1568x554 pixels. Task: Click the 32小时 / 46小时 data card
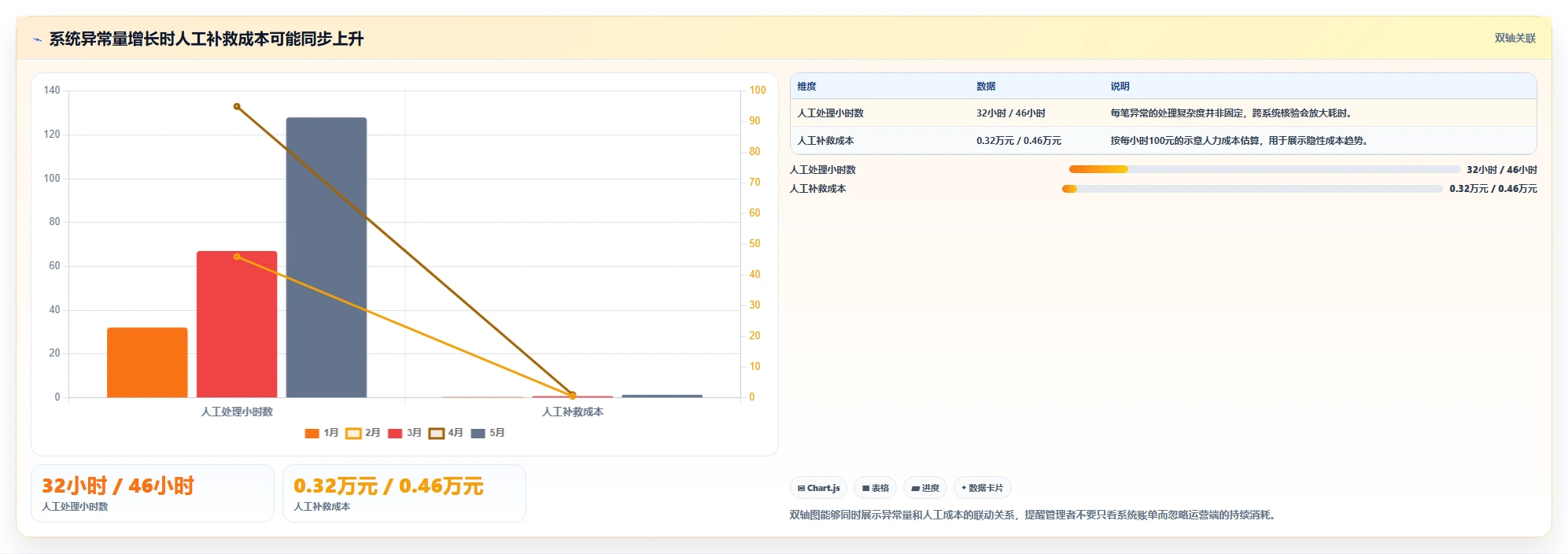pyautogui.click(x=153, y=493)
